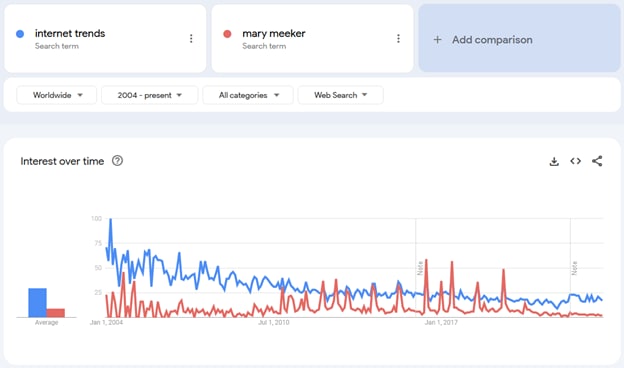Screen dimensions: 624x368
Task: Edit the internet trends search term
Action: click(70, 33)
